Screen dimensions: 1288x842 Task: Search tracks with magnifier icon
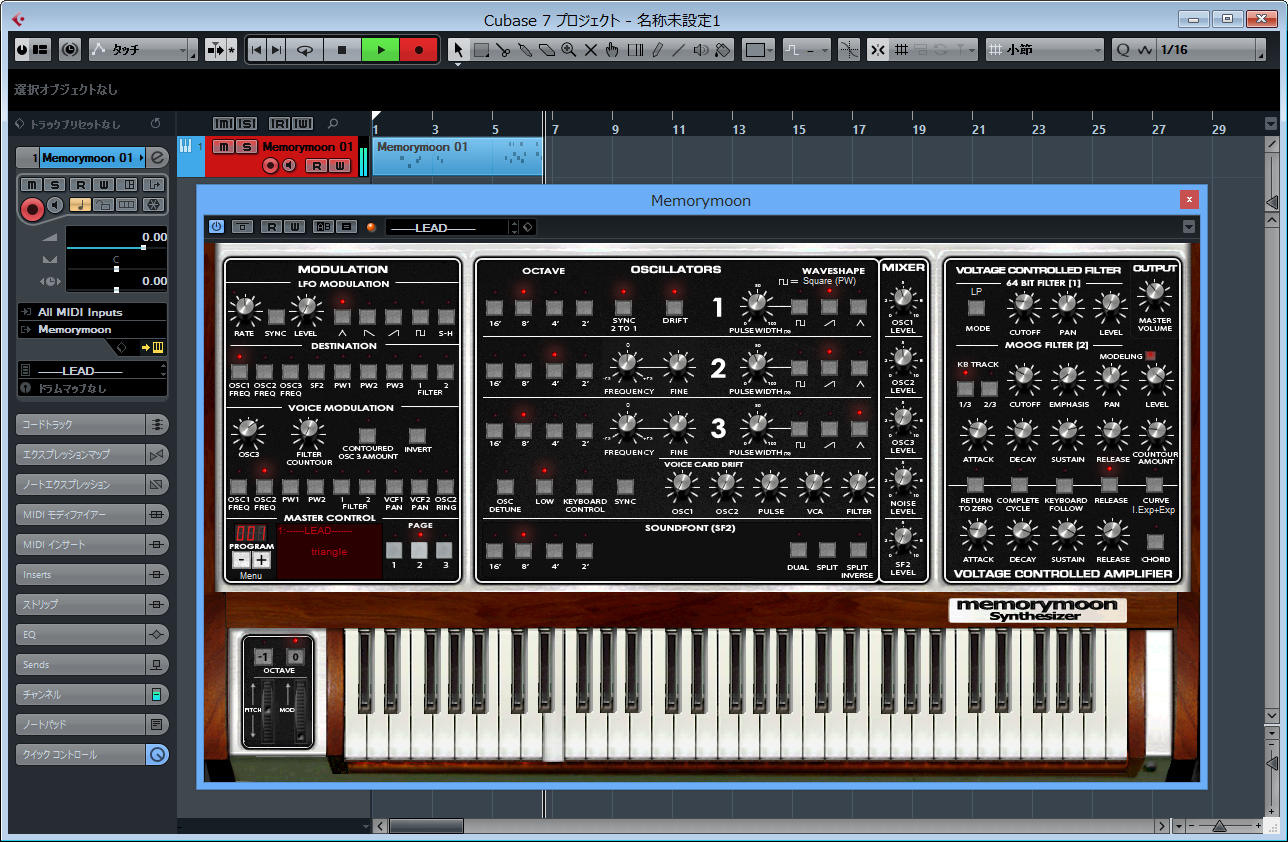pyautogui.click(x=333, y=123)
